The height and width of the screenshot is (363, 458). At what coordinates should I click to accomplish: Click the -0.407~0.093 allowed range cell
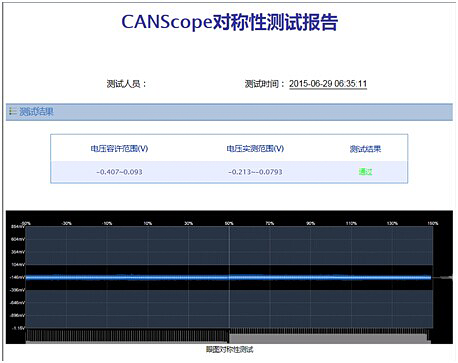[119, 172]
